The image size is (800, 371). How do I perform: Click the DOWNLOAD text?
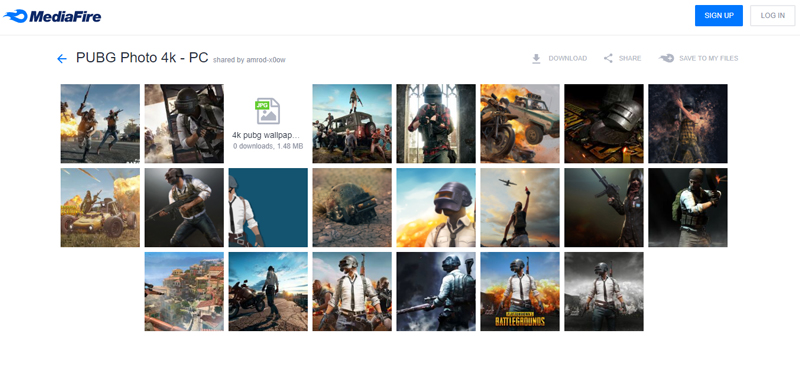[567, 59]
